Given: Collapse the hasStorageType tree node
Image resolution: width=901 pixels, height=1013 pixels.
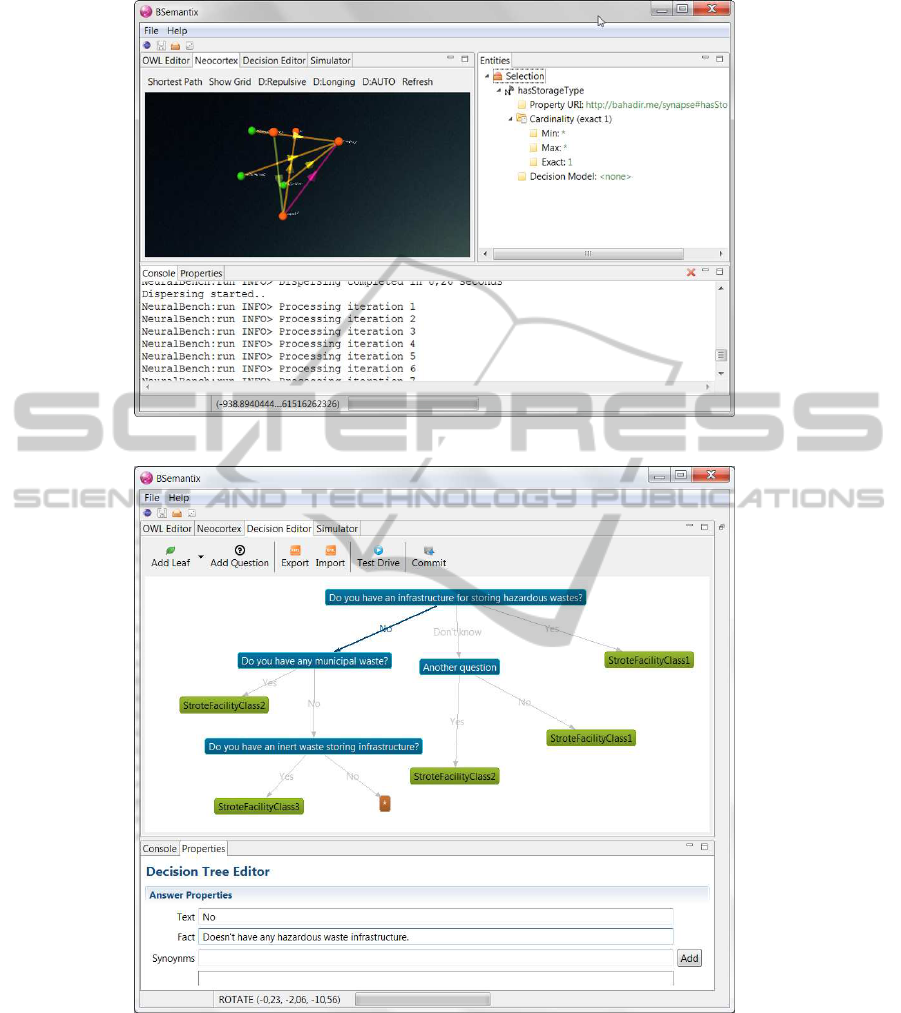Looking at the screenshot, I should (x=498, y=91).
